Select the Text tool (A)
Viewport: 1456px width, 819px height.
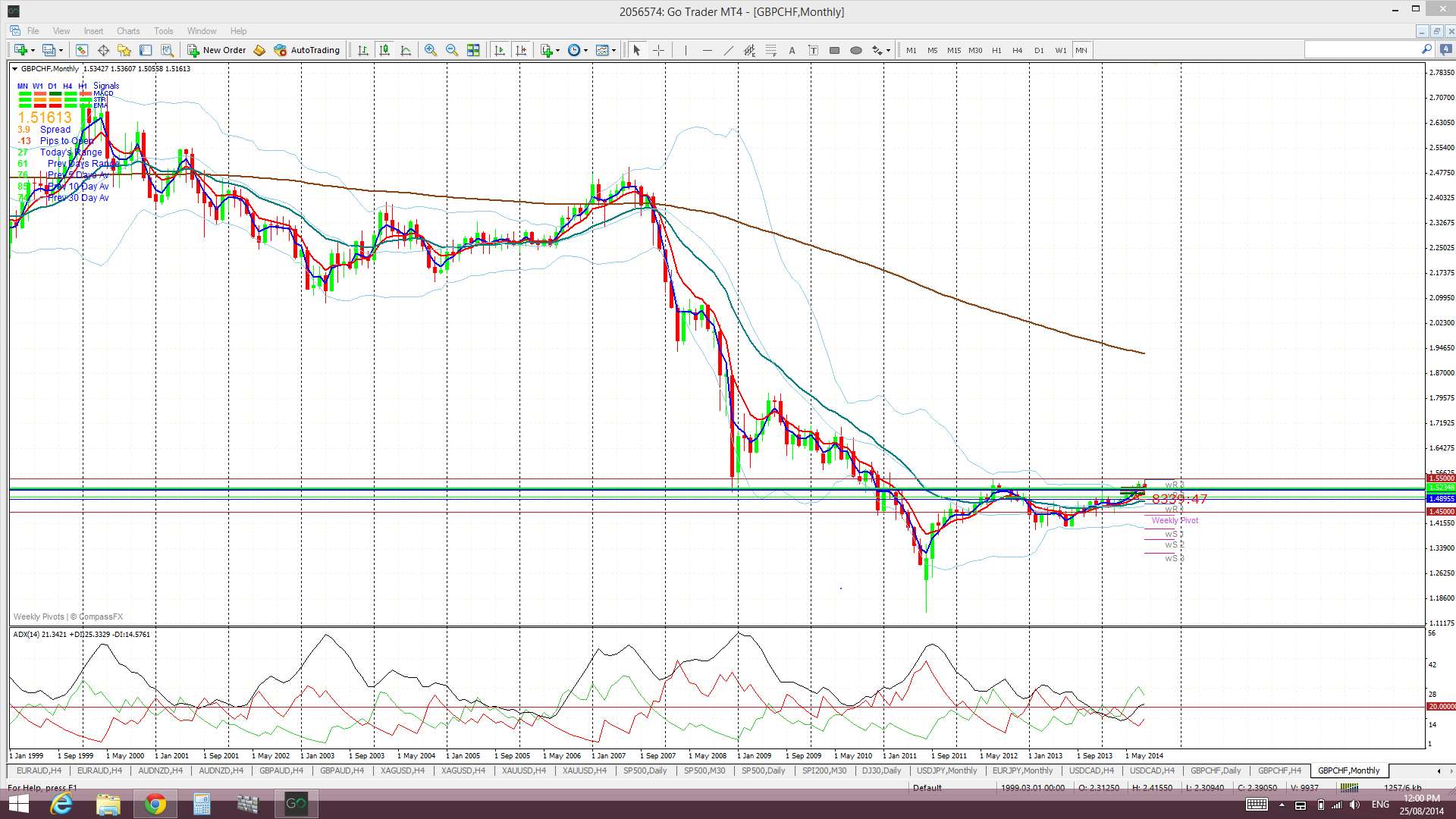(792, 50)
